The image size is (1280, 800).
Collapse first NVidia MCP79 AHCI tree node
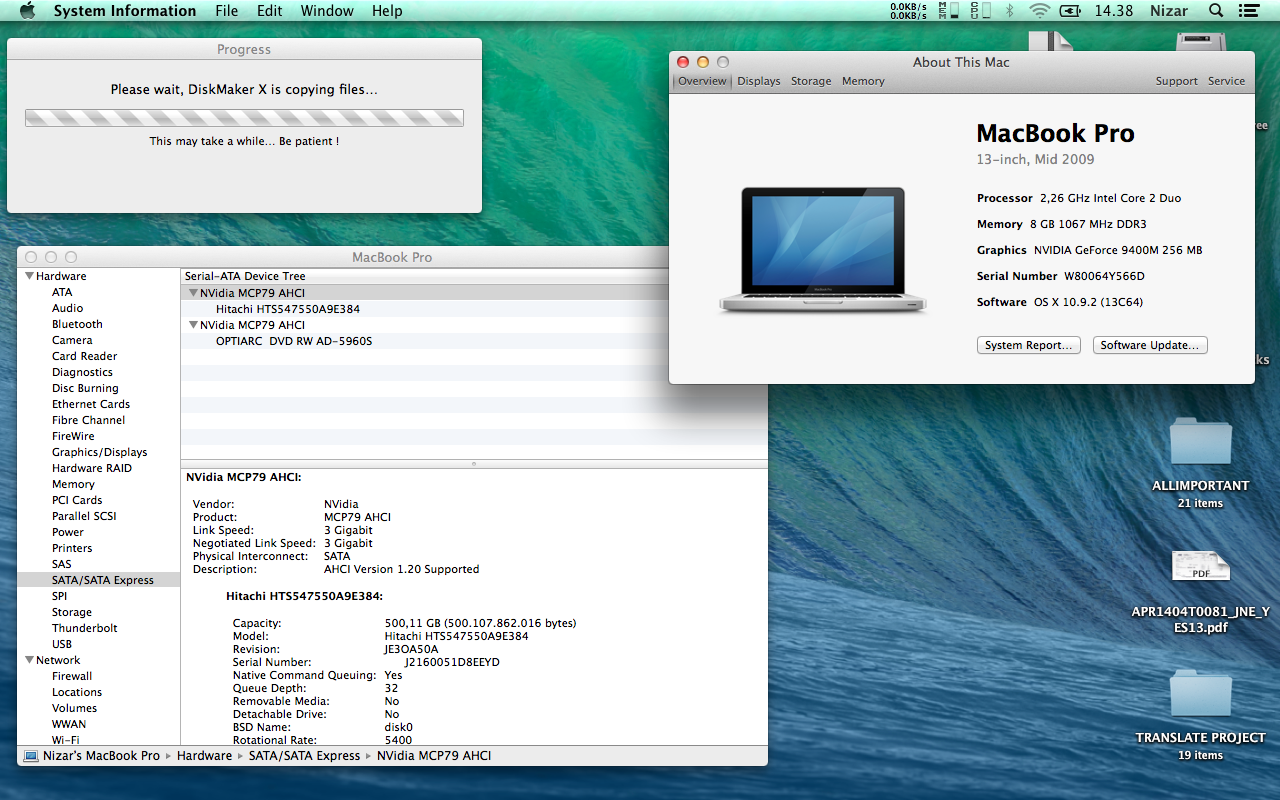pos(193,293)
